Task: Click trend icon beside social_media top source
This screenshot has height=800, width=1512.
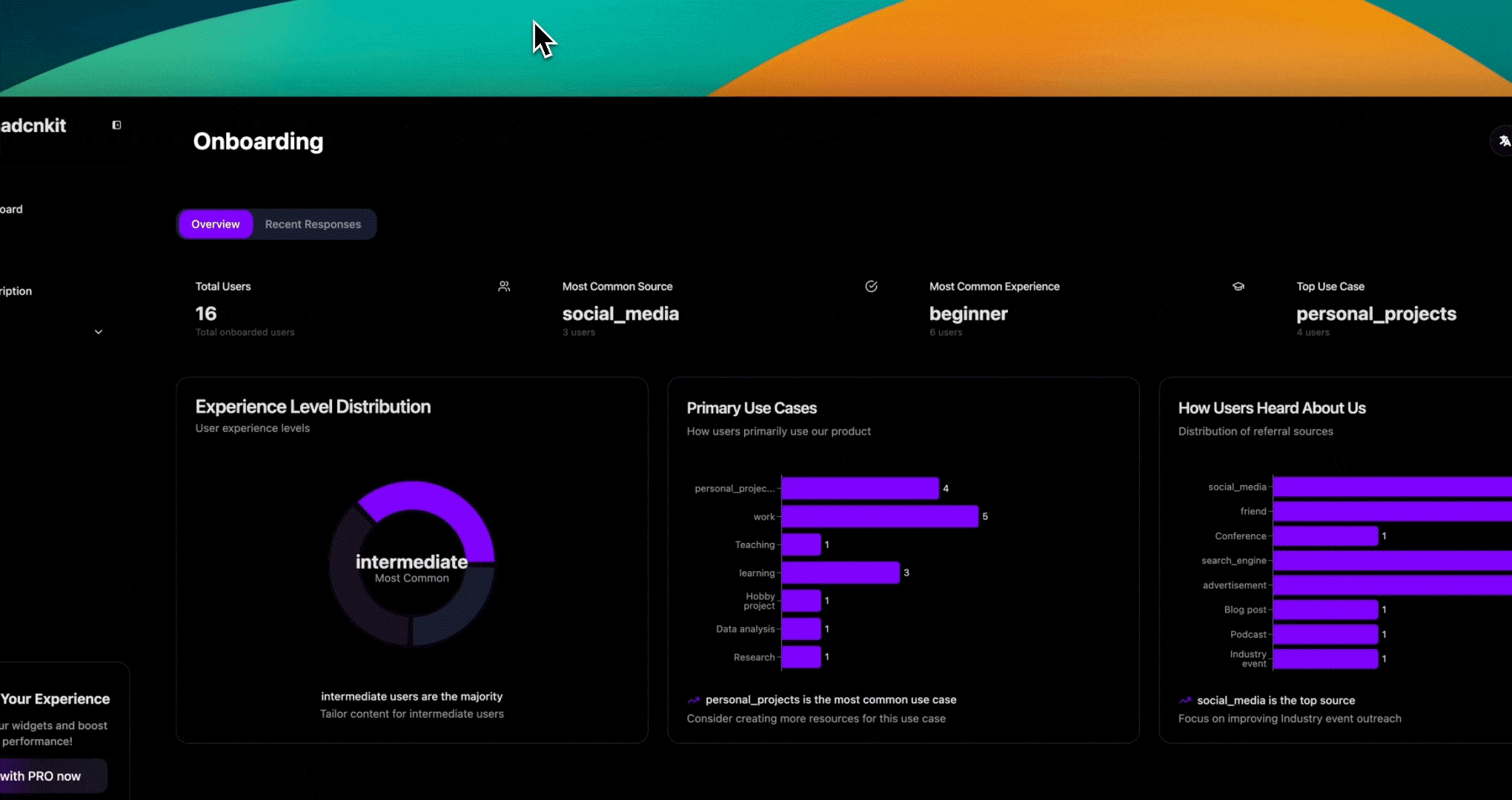Action: (1185, 701)
